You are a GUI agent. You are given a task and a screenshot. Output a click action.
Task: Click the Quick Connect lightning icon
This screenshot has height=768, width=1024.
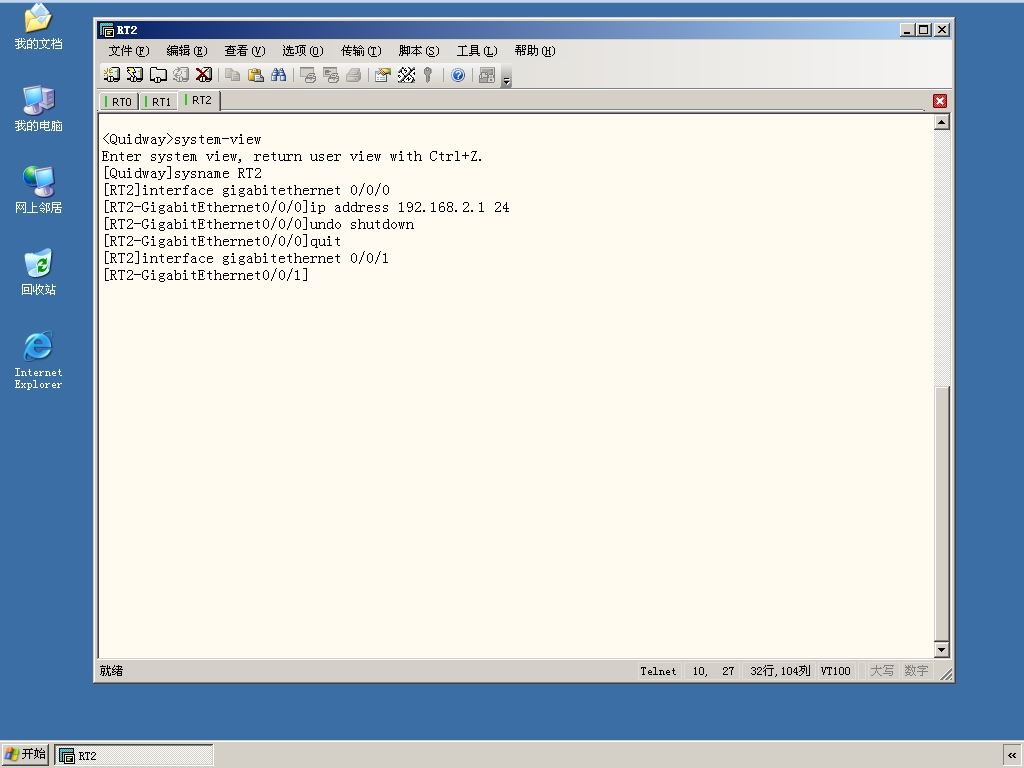click(x=135, y=75)
